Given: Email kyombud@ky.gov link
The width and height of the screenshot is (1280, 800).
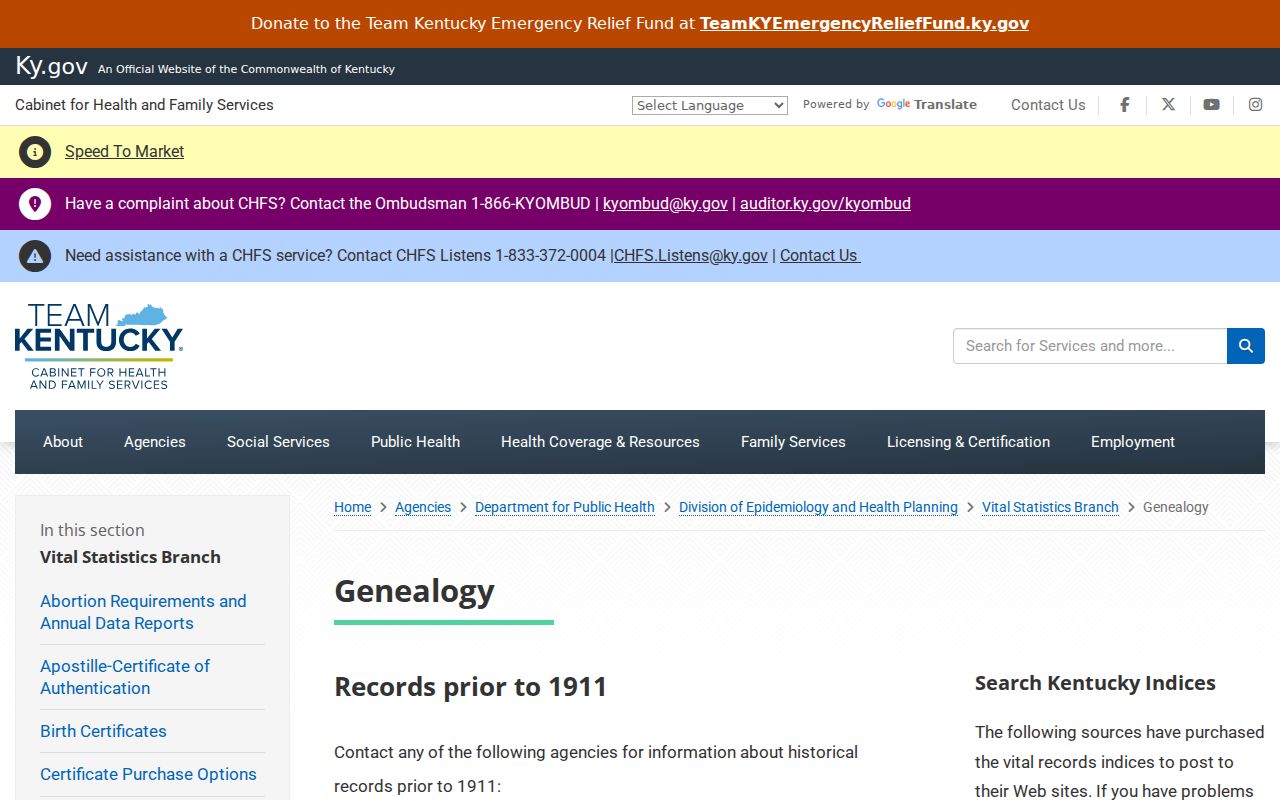Looking at the screenshot, I should pos(665,204).
